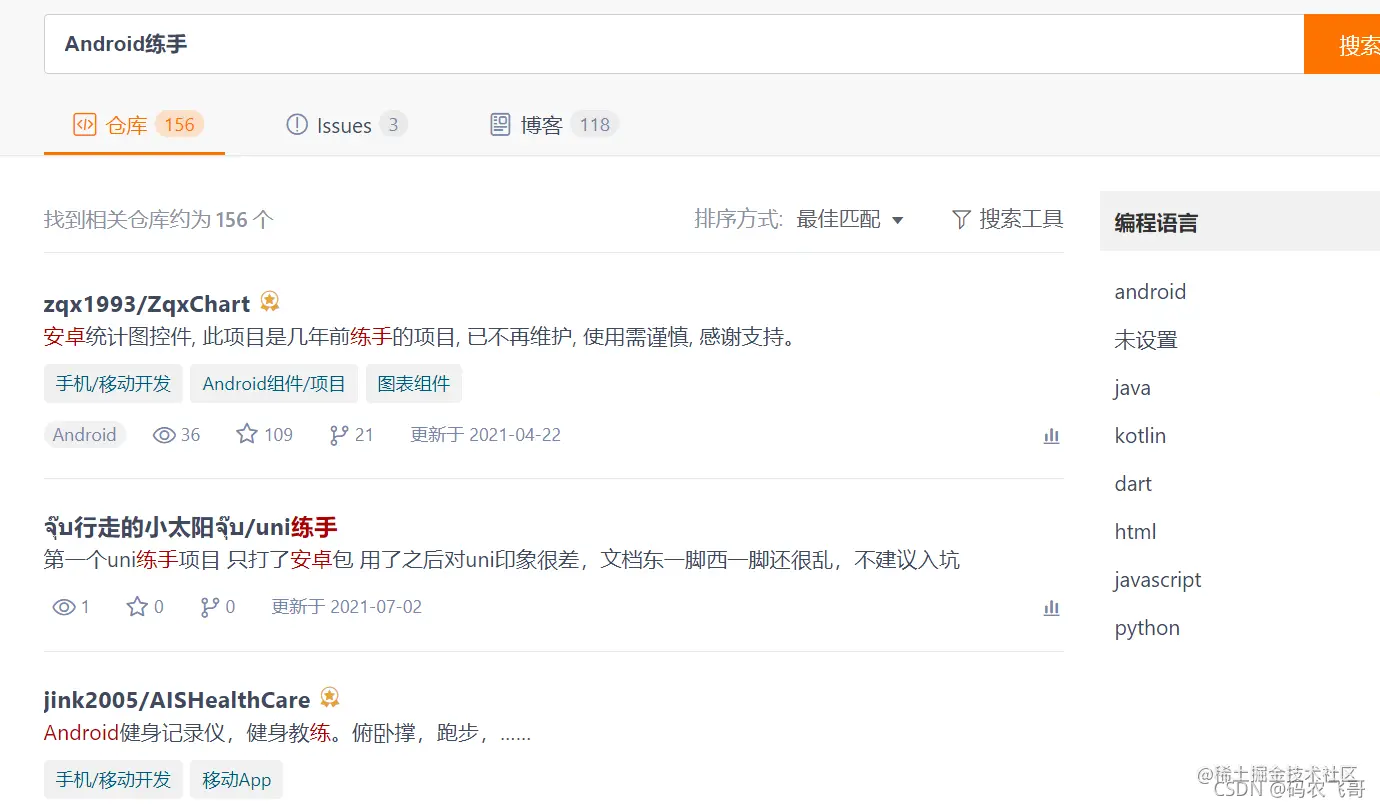Screen dimensions: 1380x807
Task: Open the 搜索工具 funnel filter icon
Action: pos(960,218)
